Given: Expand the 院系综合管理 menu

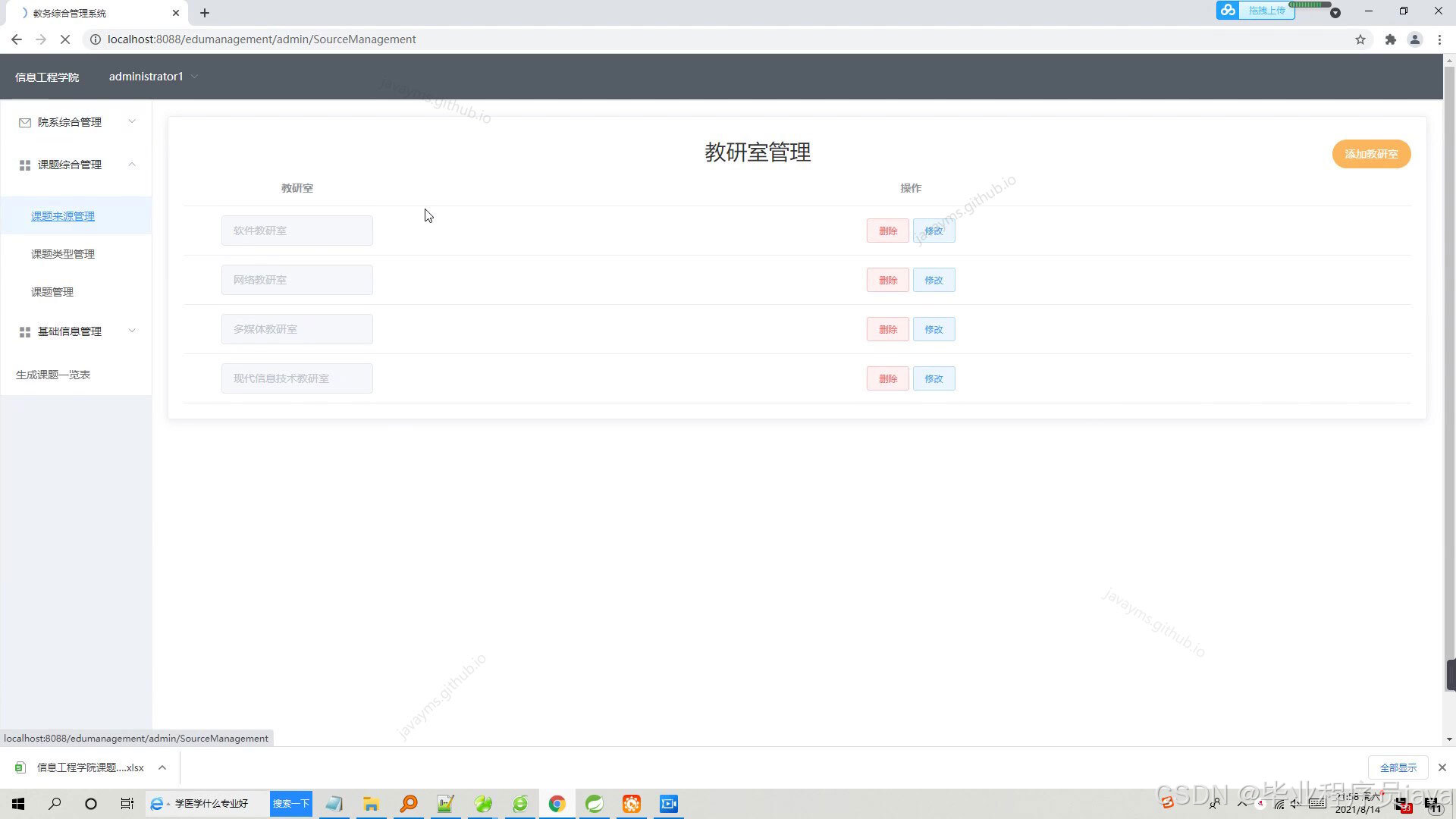Looking at the screenshot, I should point(76,122).
